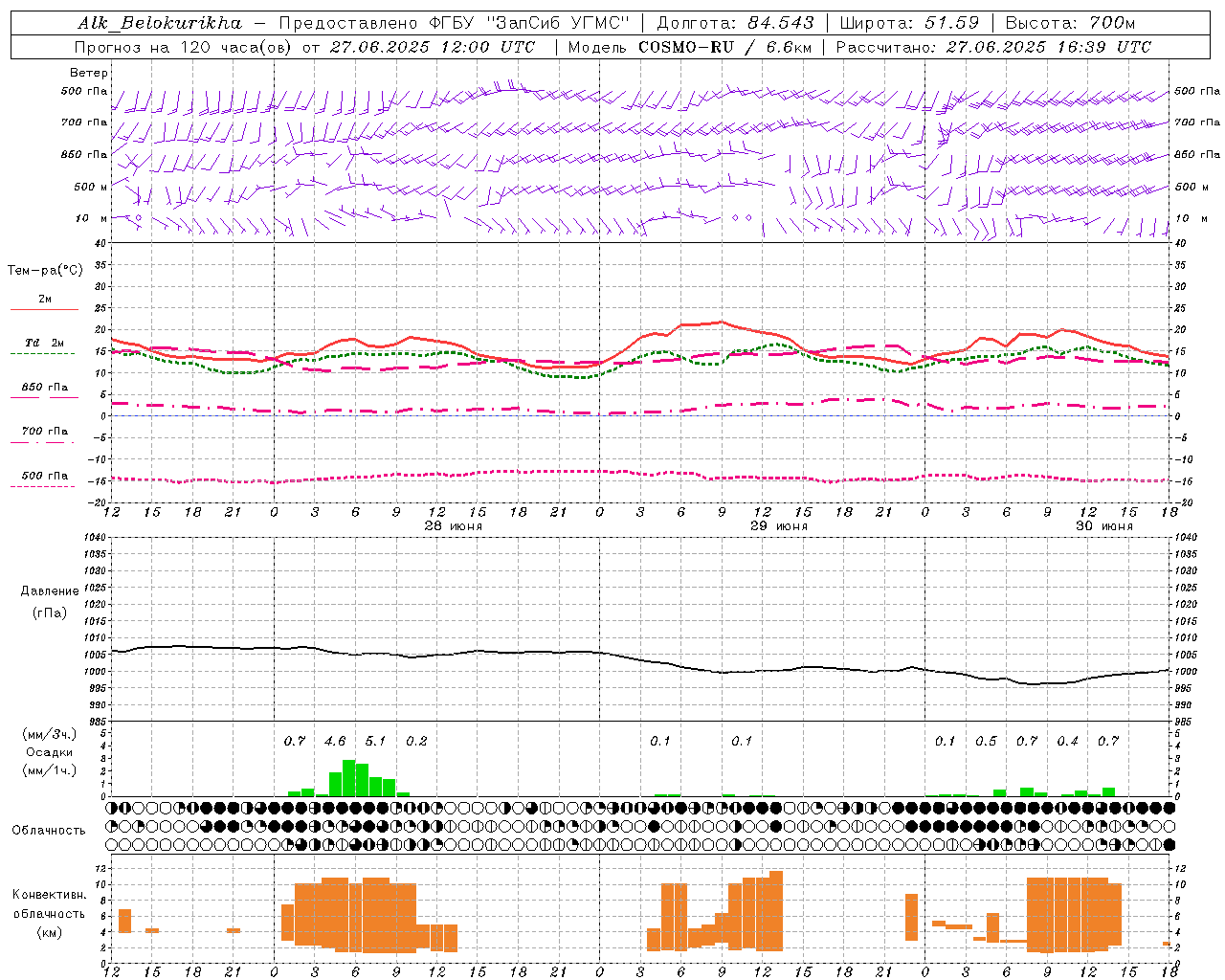Click the '0.2' precipitation value
1225x980 pixels.
click(416, 742)
